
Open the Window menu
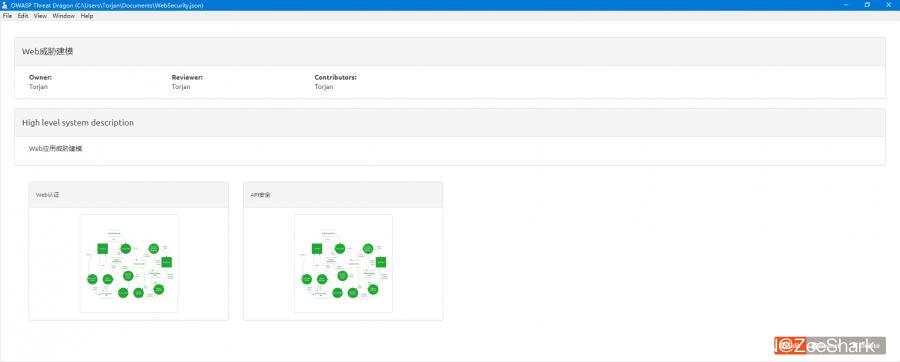point(64,16)
